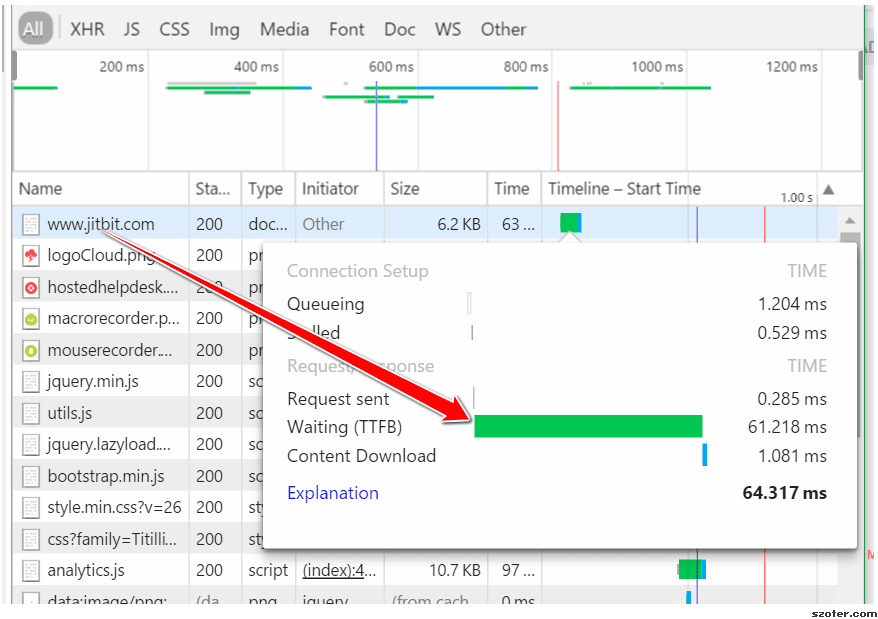
Task: Click the jquery.min.js script file icon
Action: [31, 382]
